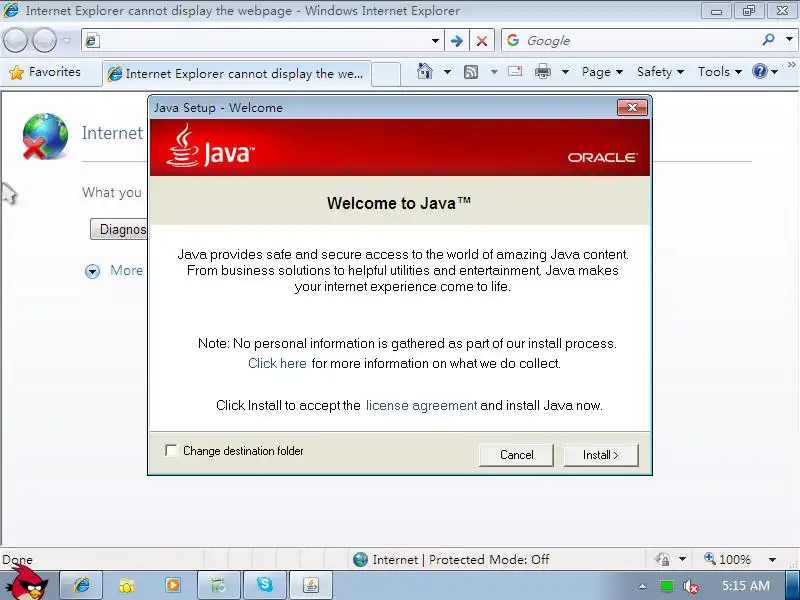800x600 pixels.
Task: Click the Internet Protected Mode status zone
Action: point(451,560)
